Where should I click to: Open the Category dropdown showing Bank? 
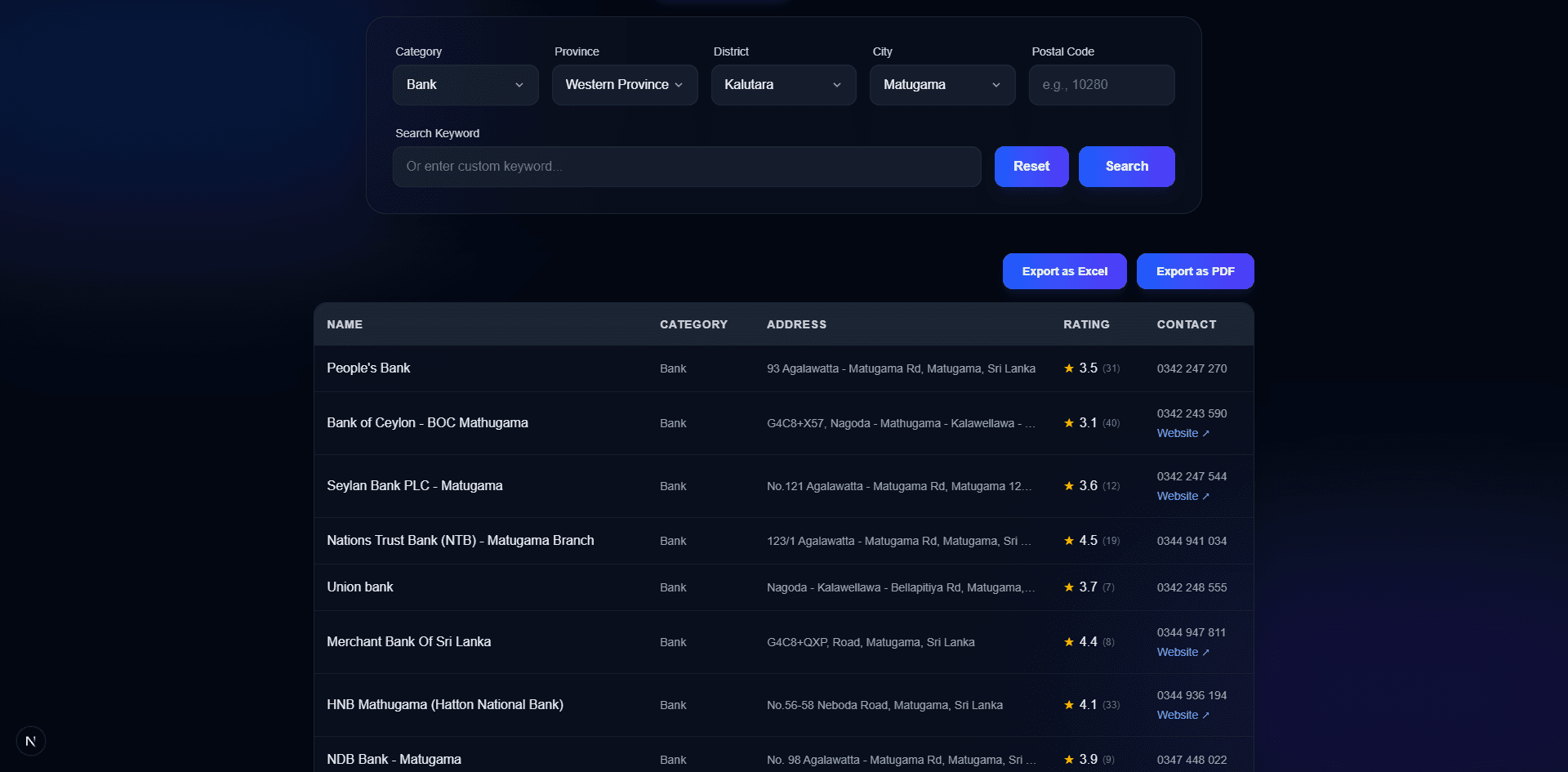coord(465,85)
